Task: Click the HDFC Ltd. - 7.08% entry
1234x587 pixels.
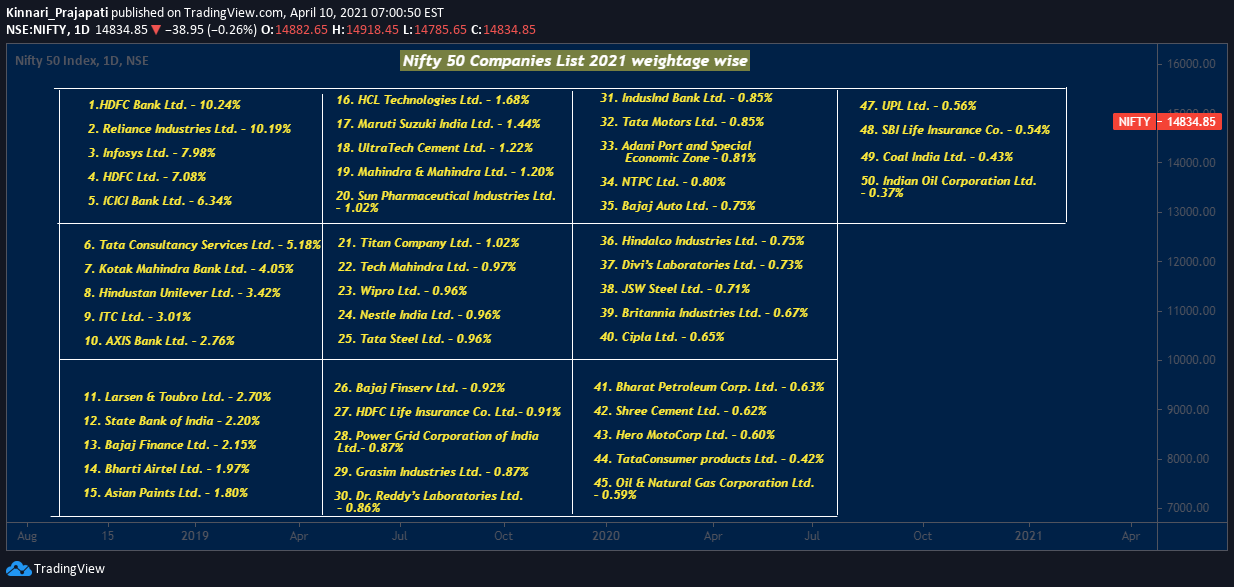Action: click(x=147, y=177)
